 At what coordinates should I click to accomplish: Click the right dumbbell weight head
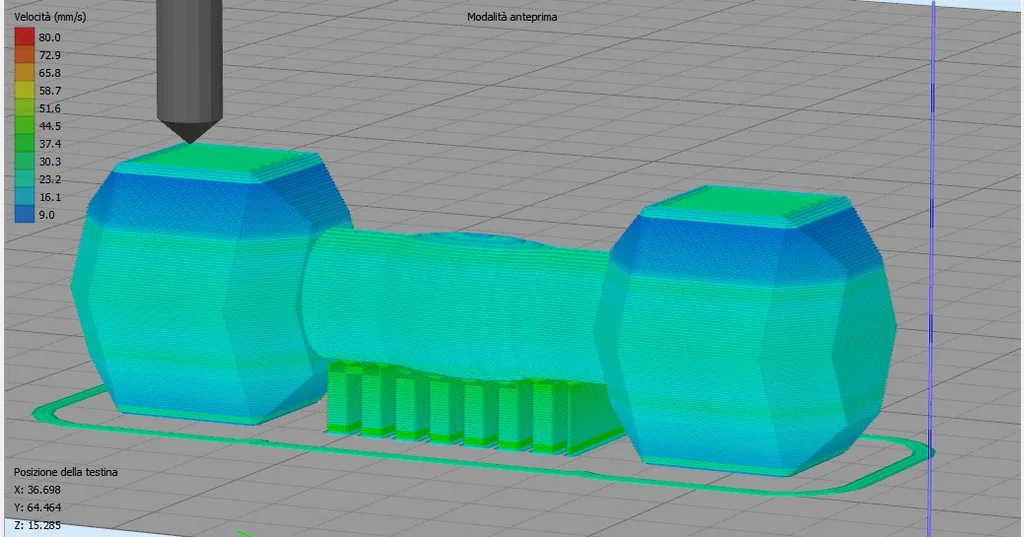tap(746, 330)
